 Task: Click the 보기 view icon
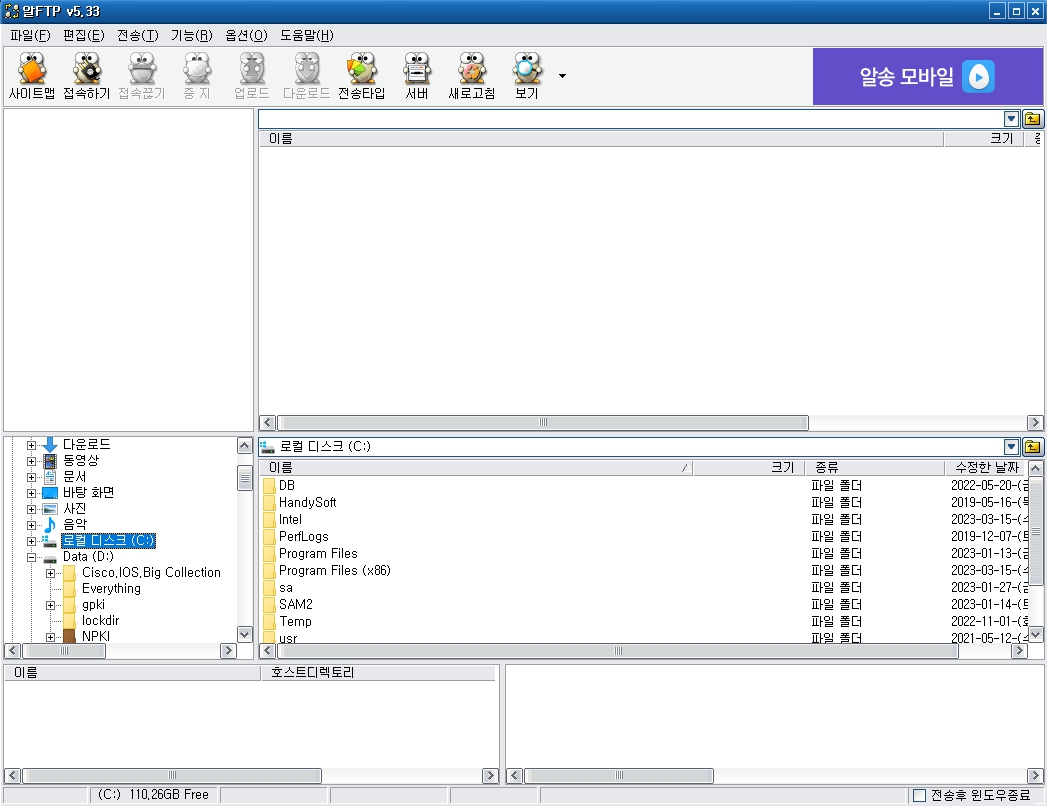527,75
